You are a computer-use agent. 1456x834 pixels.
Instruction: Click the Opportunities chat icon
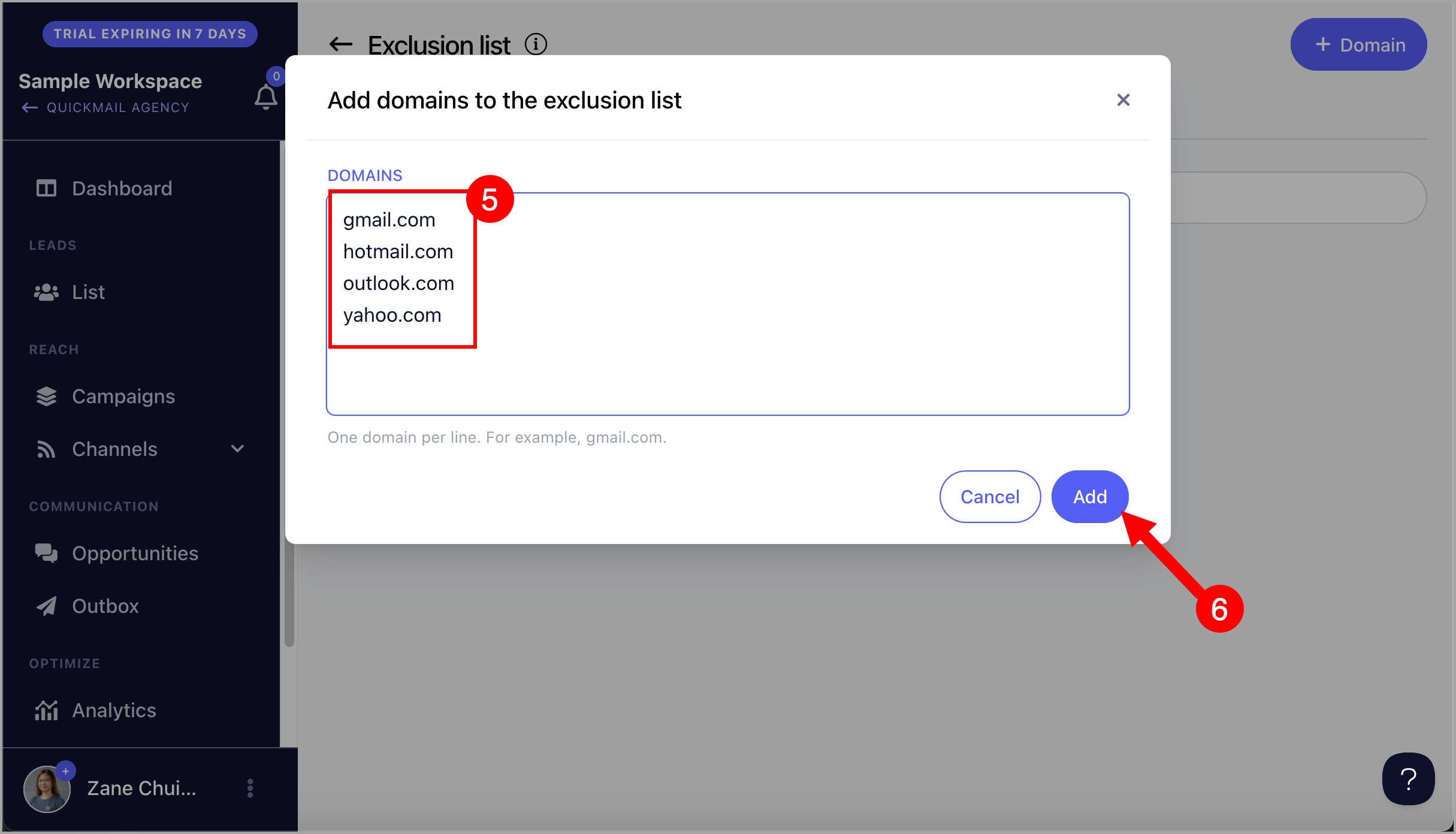pos(46,554)
